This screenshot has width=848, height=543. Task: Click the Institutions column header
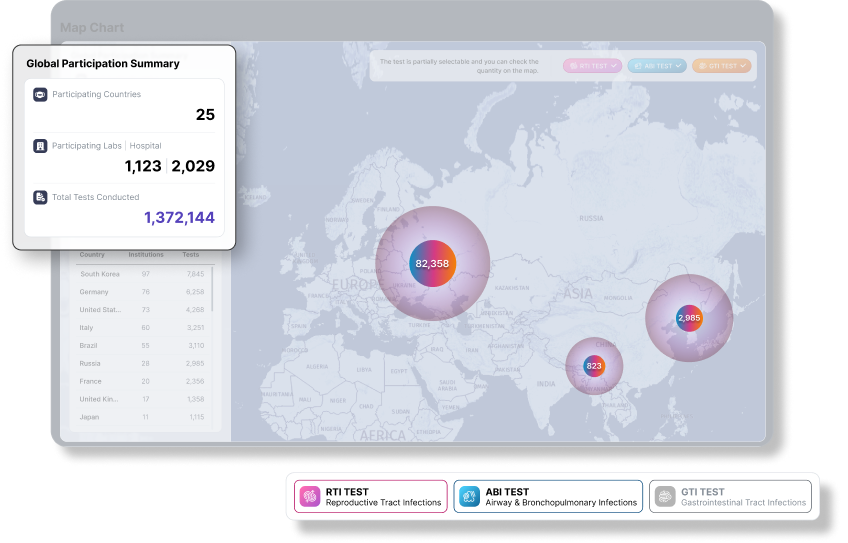(x=146, y=255)
